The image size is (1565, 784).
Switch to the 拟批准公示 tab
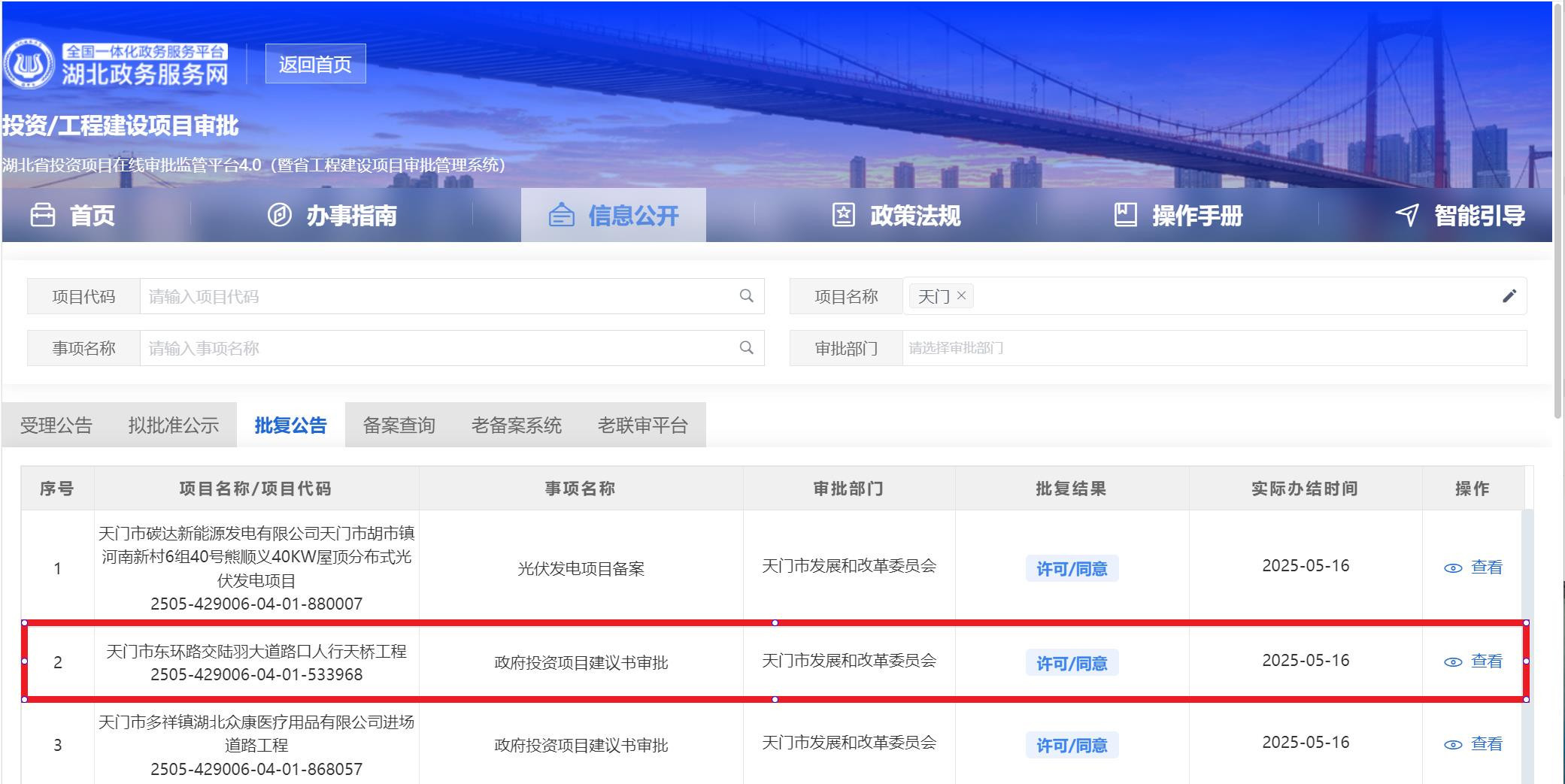[x=174, y=425]
